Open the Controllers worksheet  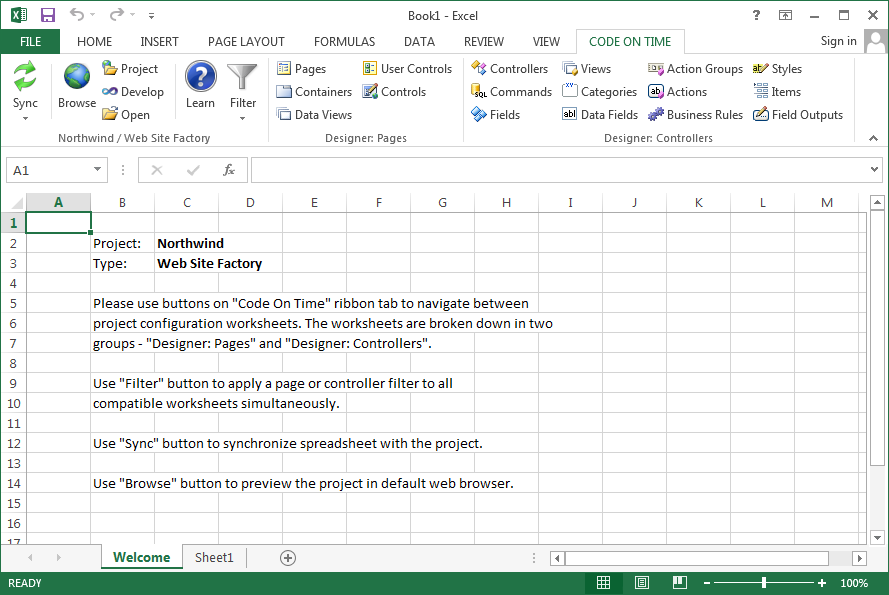(x=509, y=69)
